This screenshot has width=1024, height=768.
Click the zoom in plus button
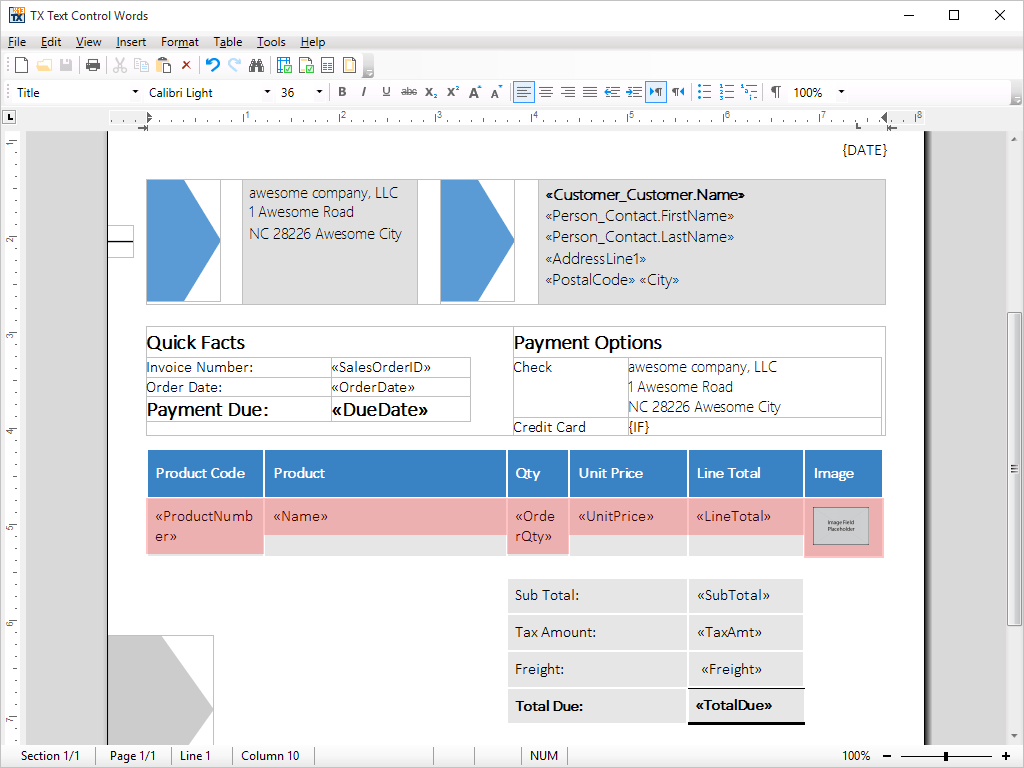[1006, 756]
